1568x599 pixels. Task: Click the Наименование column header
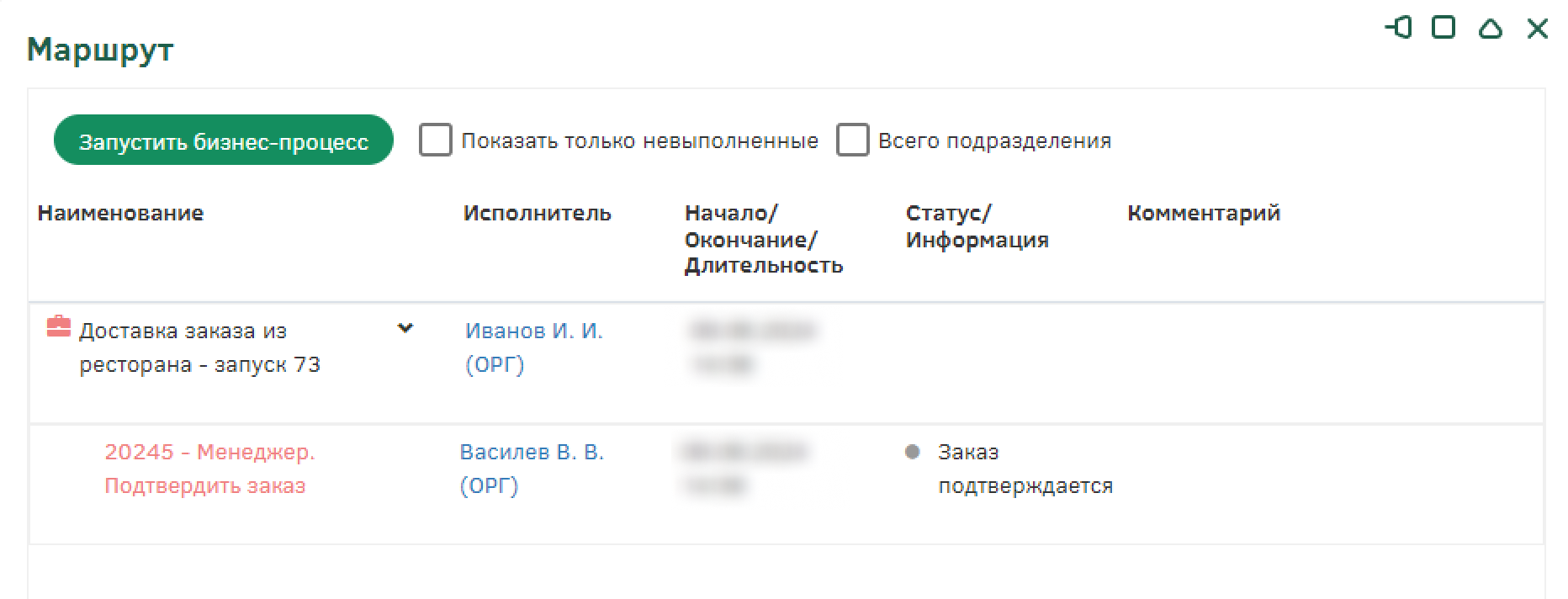(x=120, y=214)
